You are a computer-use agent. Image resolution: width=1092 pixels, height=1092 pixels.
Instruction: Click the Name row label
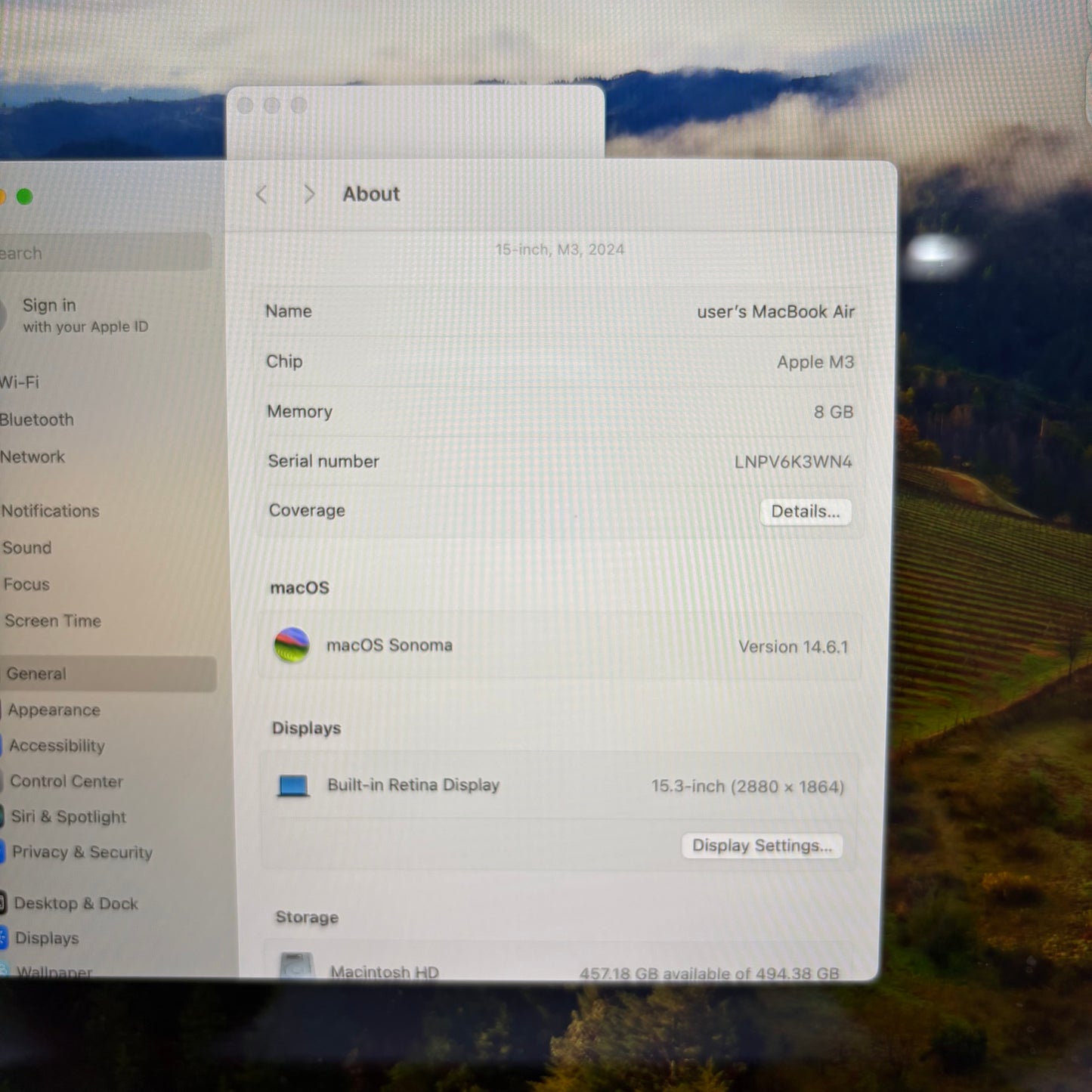289,311
